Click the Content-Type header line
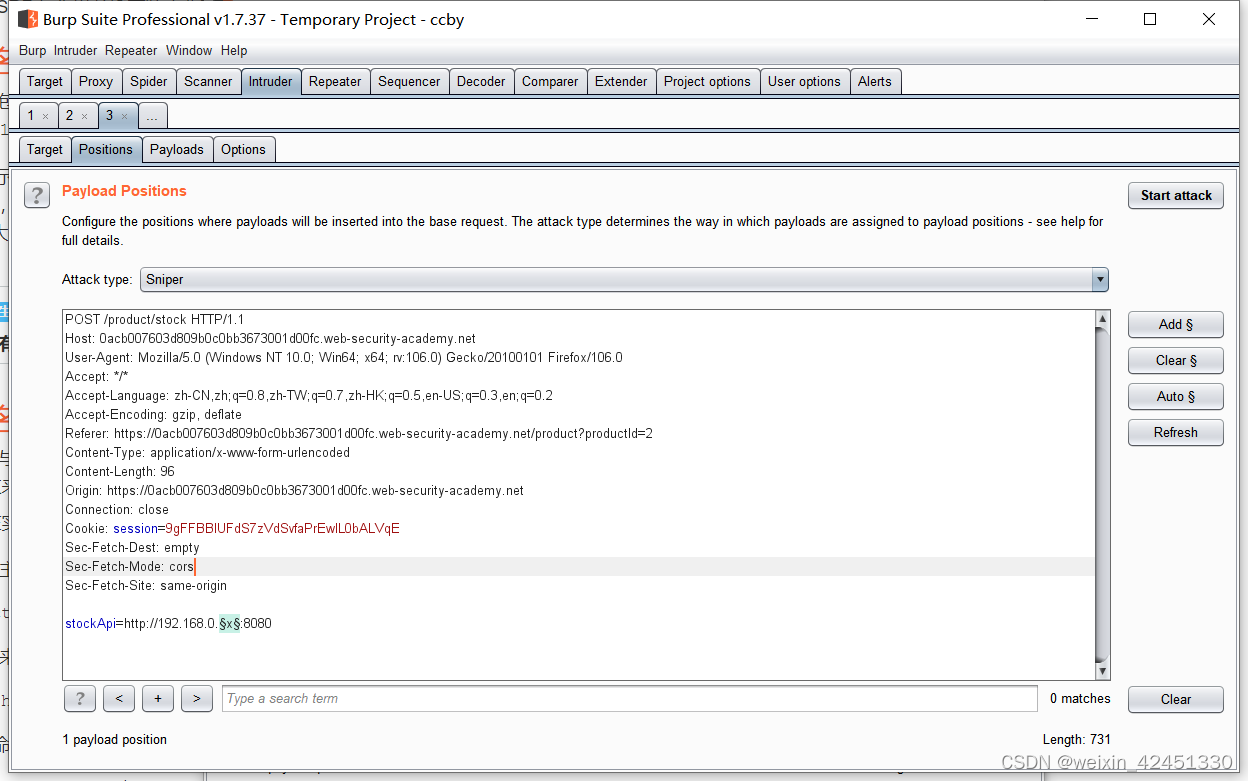This screenshot has width=1248, height=781. [208, 453]
